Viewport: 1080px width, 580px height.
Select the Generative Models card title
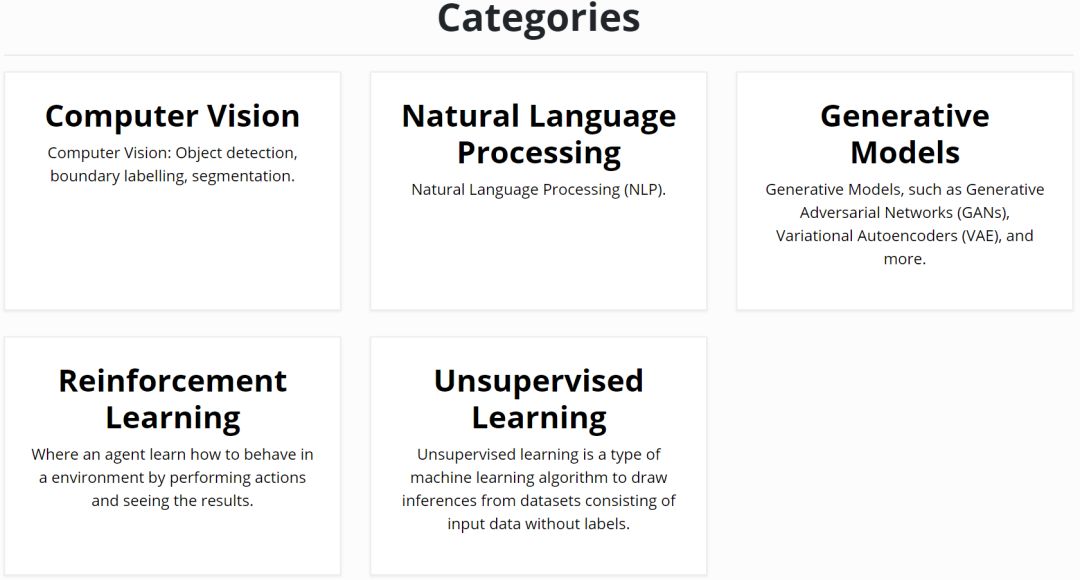tap(904, 134)
